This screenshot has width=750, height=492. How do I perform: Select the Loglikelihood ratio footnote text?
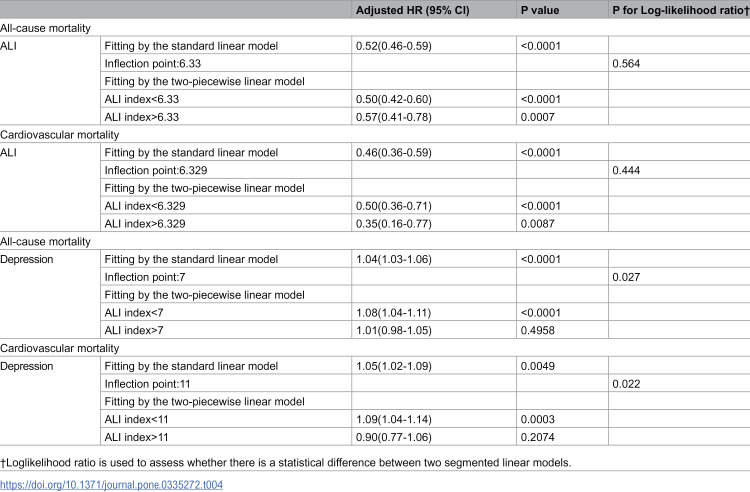pyautogui.click(x=286, y=463)
